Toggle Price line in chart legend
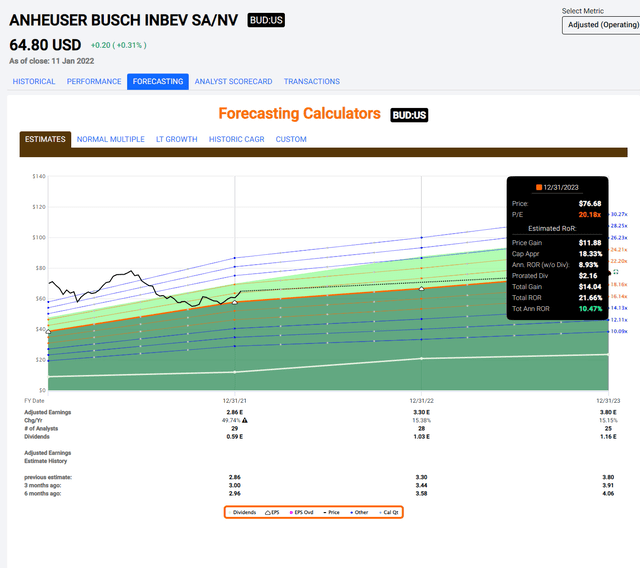This screenshot has width=640, height=568. click(331, 512)
